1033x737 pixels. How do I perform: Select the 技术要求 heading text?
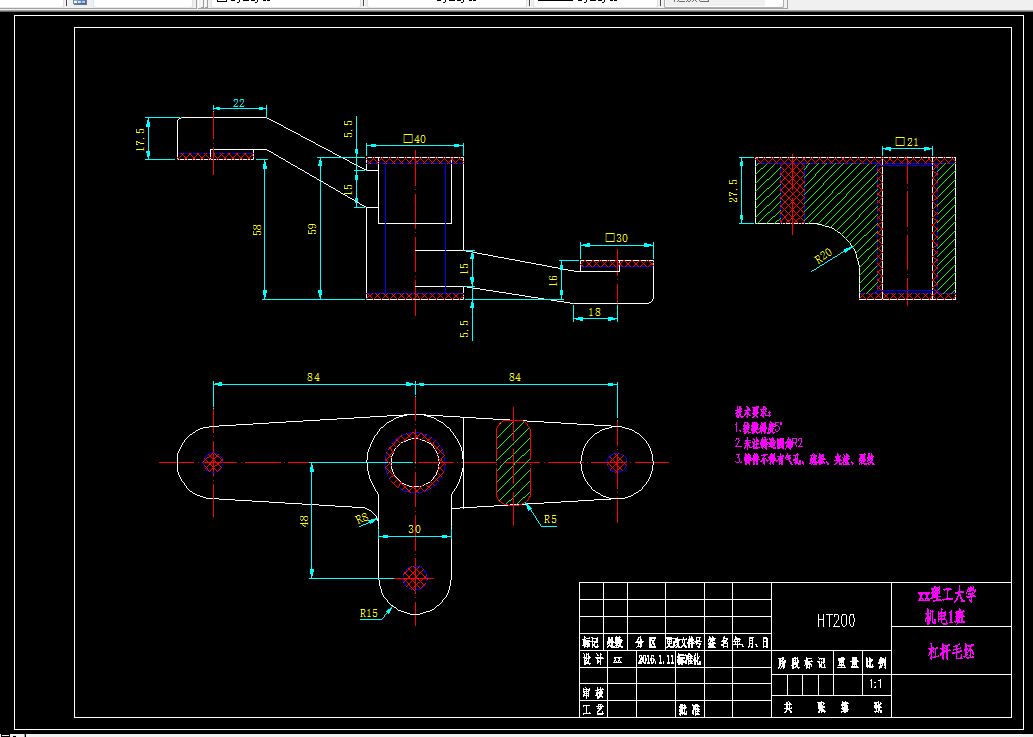753,412
